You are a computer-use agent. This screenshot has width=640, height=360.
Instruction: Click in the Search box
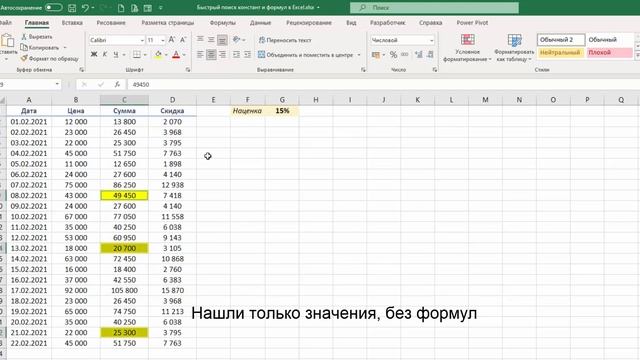pos(434,8)
